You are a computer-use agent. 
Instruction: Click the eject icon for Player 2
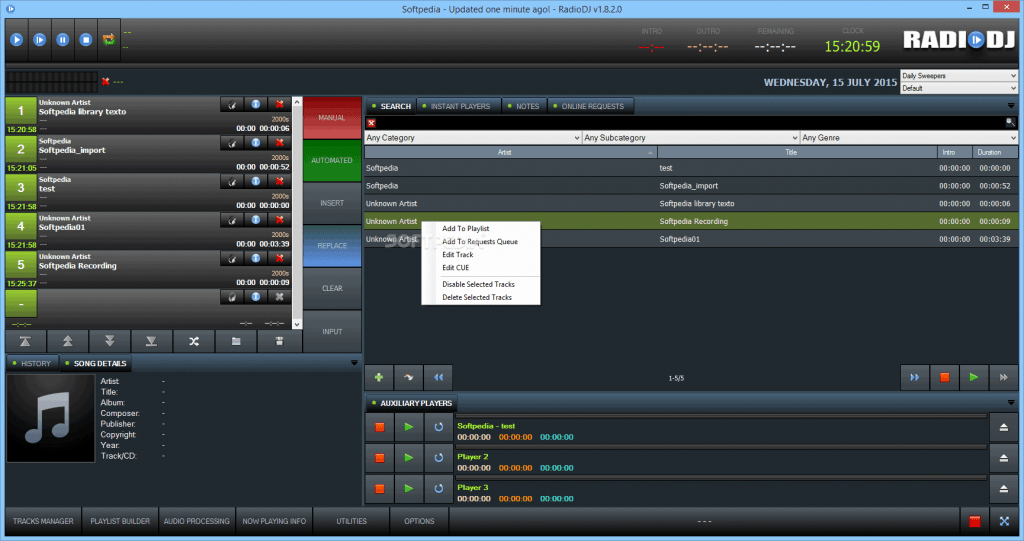tap(1004, 457)
